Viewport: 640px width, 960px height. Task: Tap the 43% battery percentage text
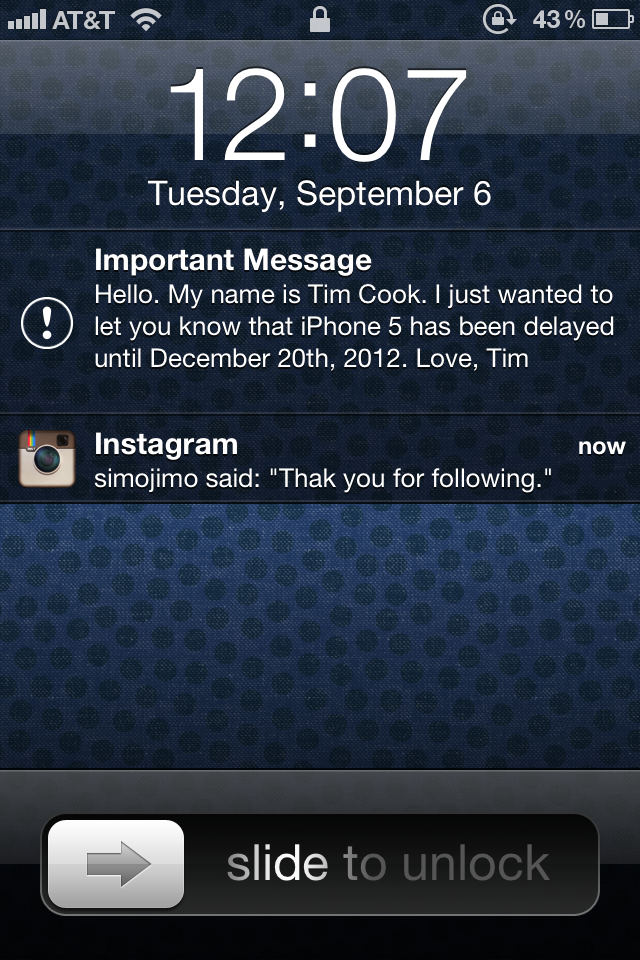point(559,20)
